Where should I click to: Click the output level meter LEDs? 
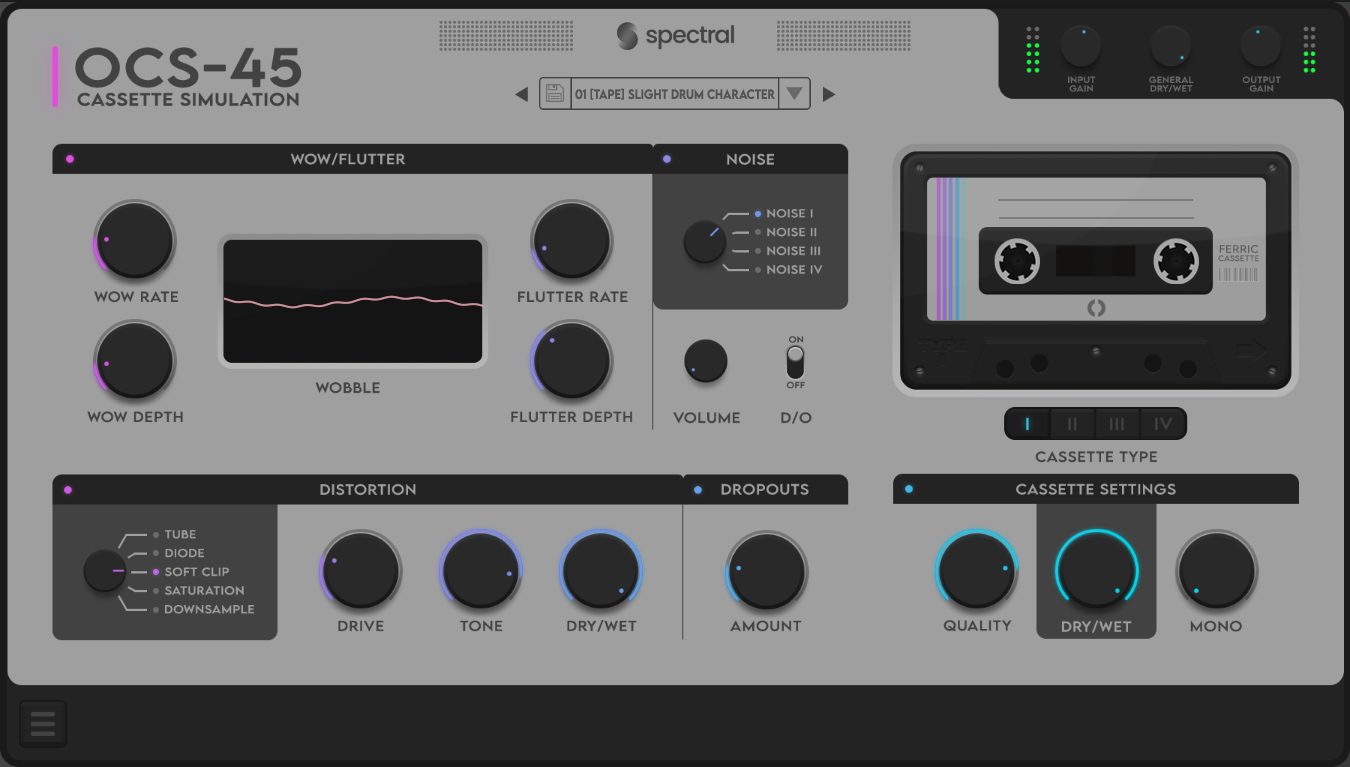(x=1309, y=50)
